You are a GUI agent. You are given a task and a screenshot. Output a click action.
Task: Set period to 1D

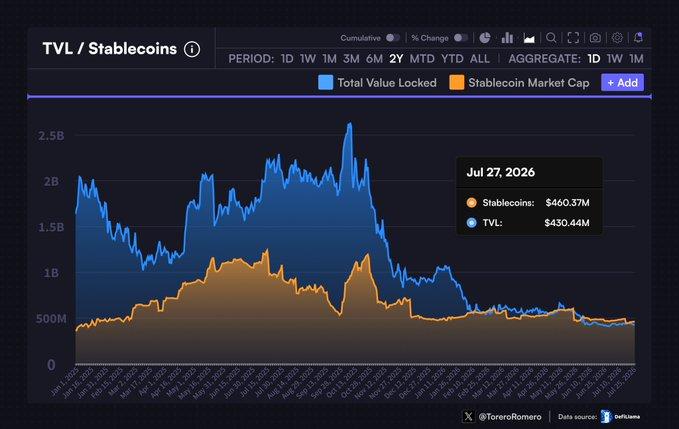[287, 59]
